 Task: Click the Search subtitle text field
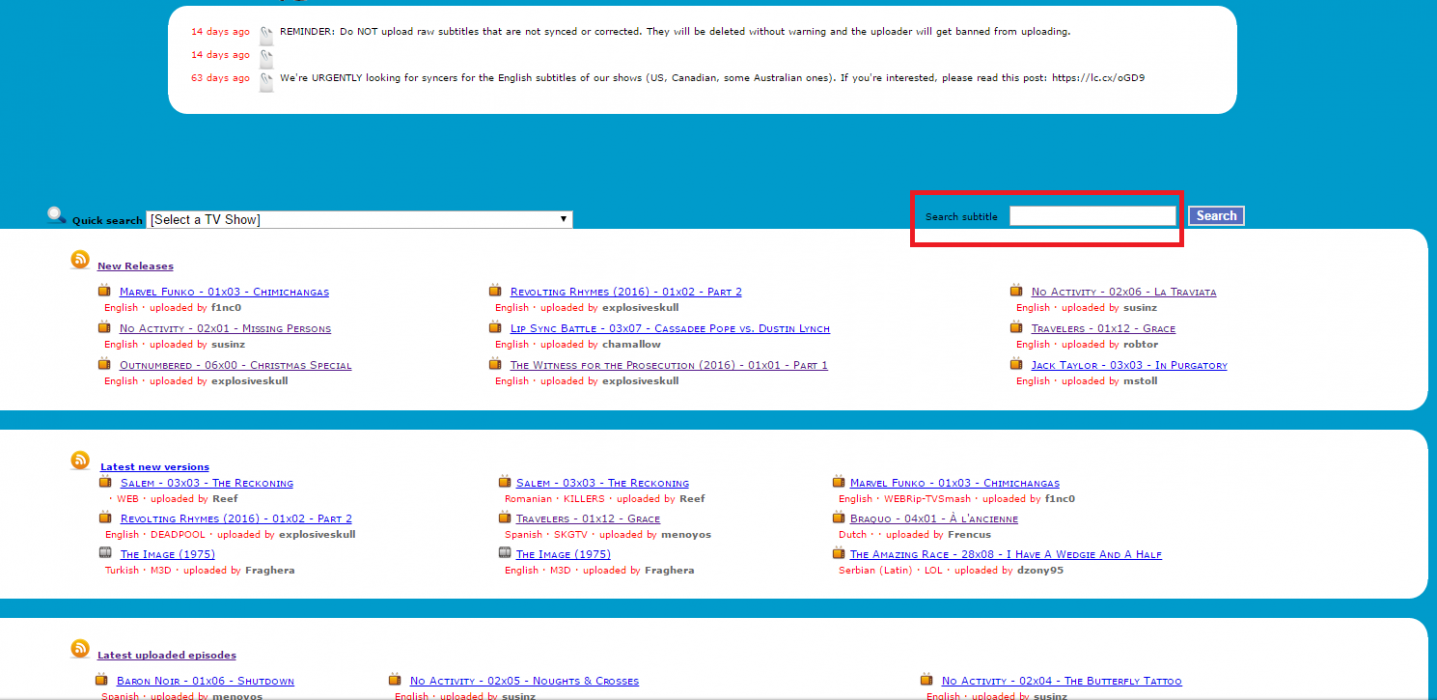click(1092, 216)
